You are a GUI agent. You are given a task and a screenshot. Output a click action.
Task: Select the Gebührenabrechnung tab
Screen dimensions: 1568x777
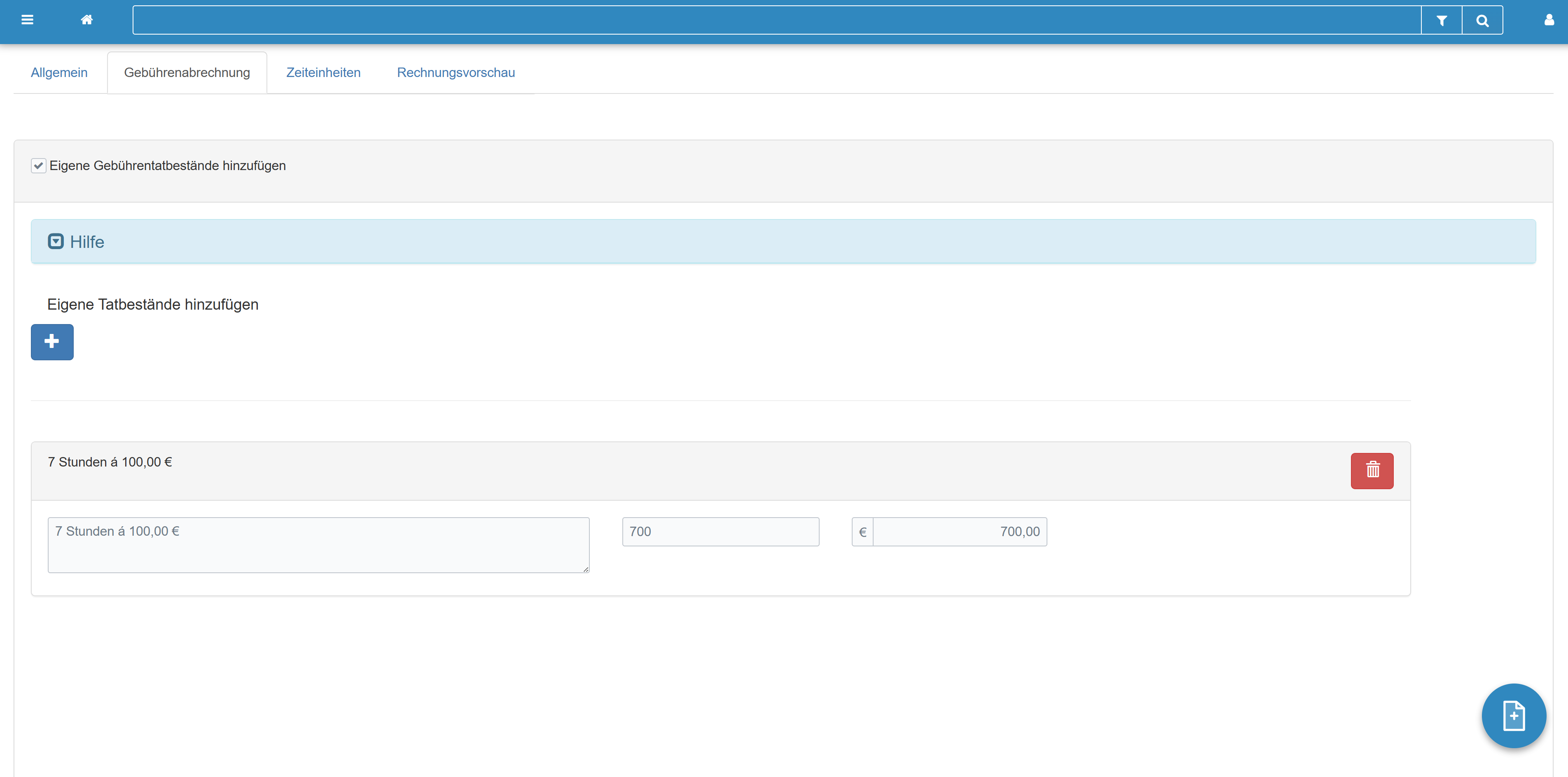click(187, 73)
